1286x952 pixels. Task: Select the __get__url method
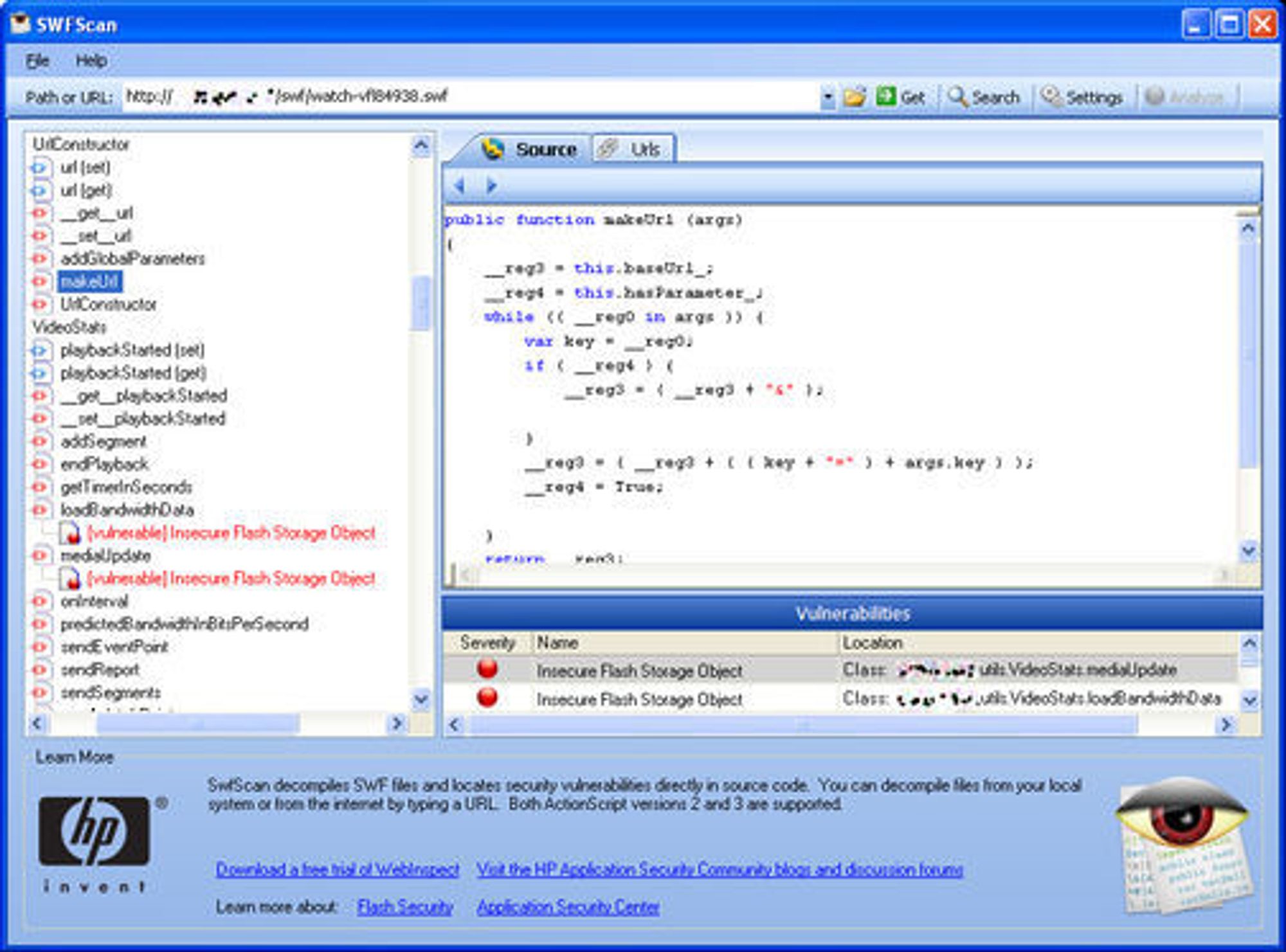pos(96,213)
